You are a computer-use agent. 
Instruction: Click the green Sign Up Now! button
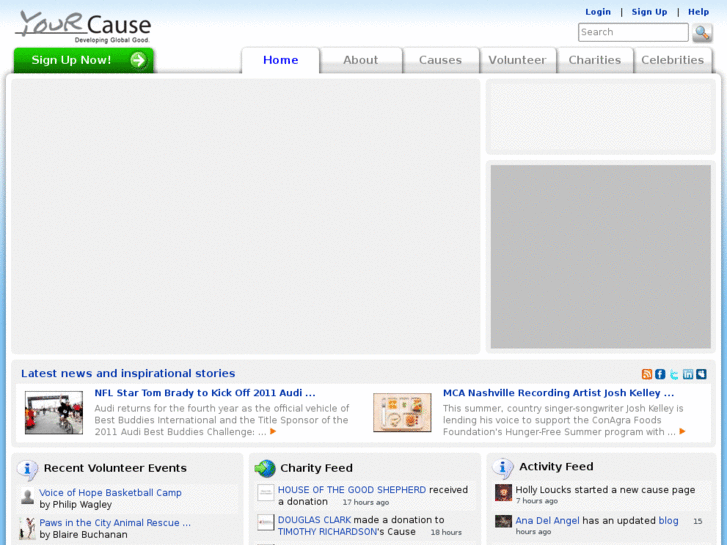tap(83, 60)
